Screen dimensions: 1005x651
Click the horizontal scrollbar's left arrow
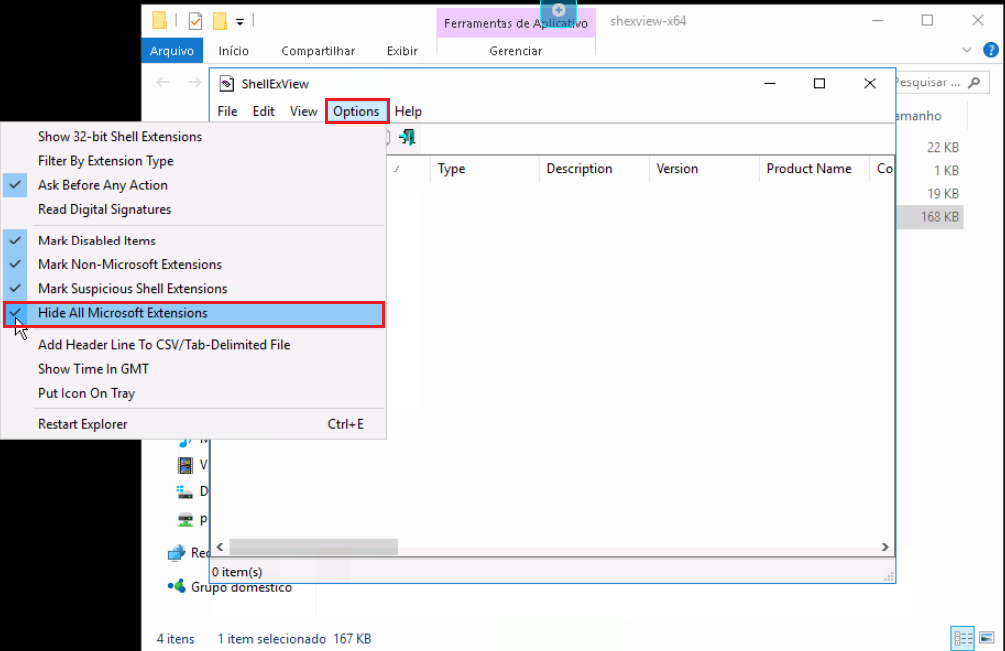coord(220,547)
